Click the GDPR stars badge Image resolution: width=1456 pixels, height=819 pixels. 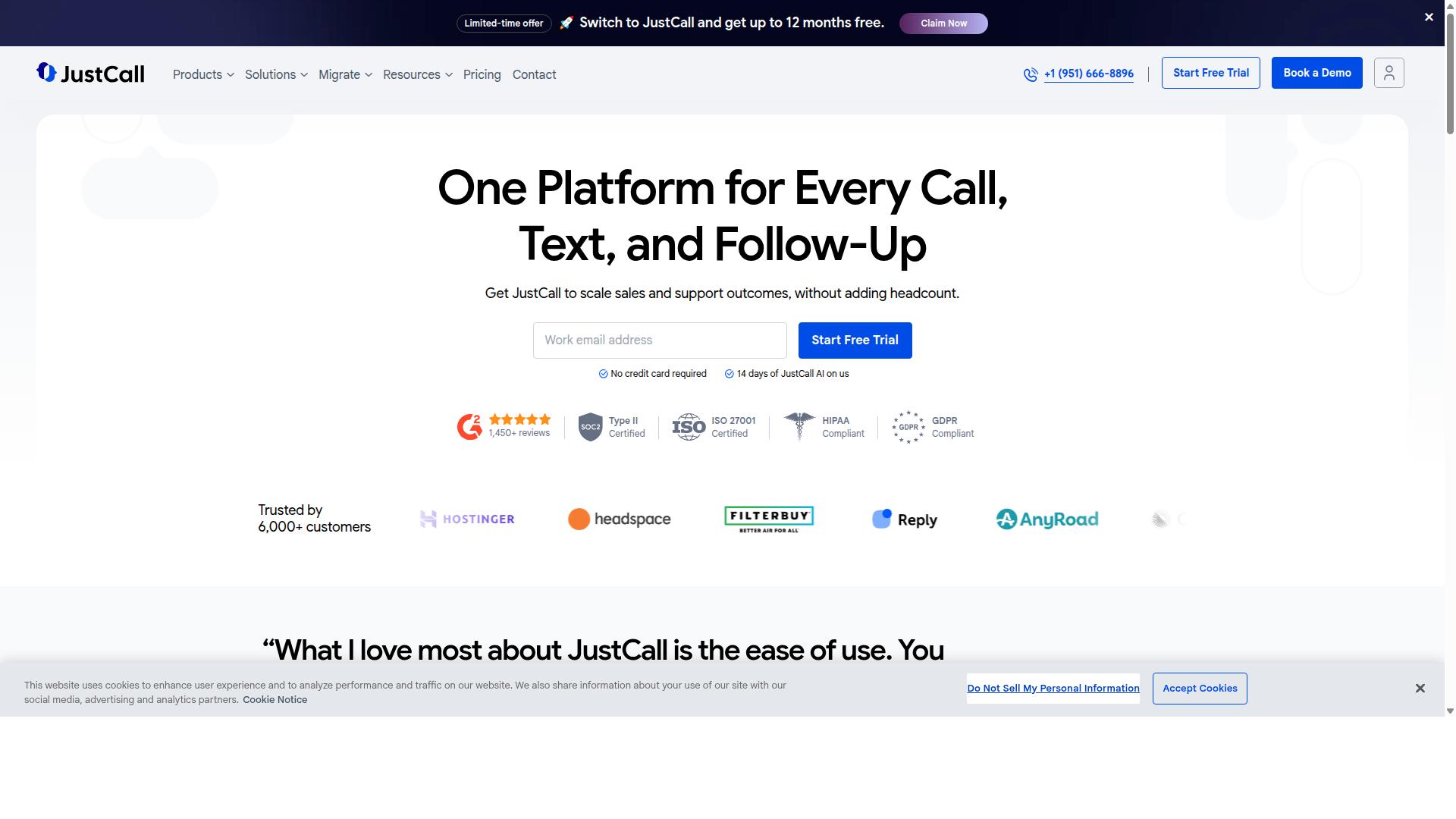coord(908,427)
